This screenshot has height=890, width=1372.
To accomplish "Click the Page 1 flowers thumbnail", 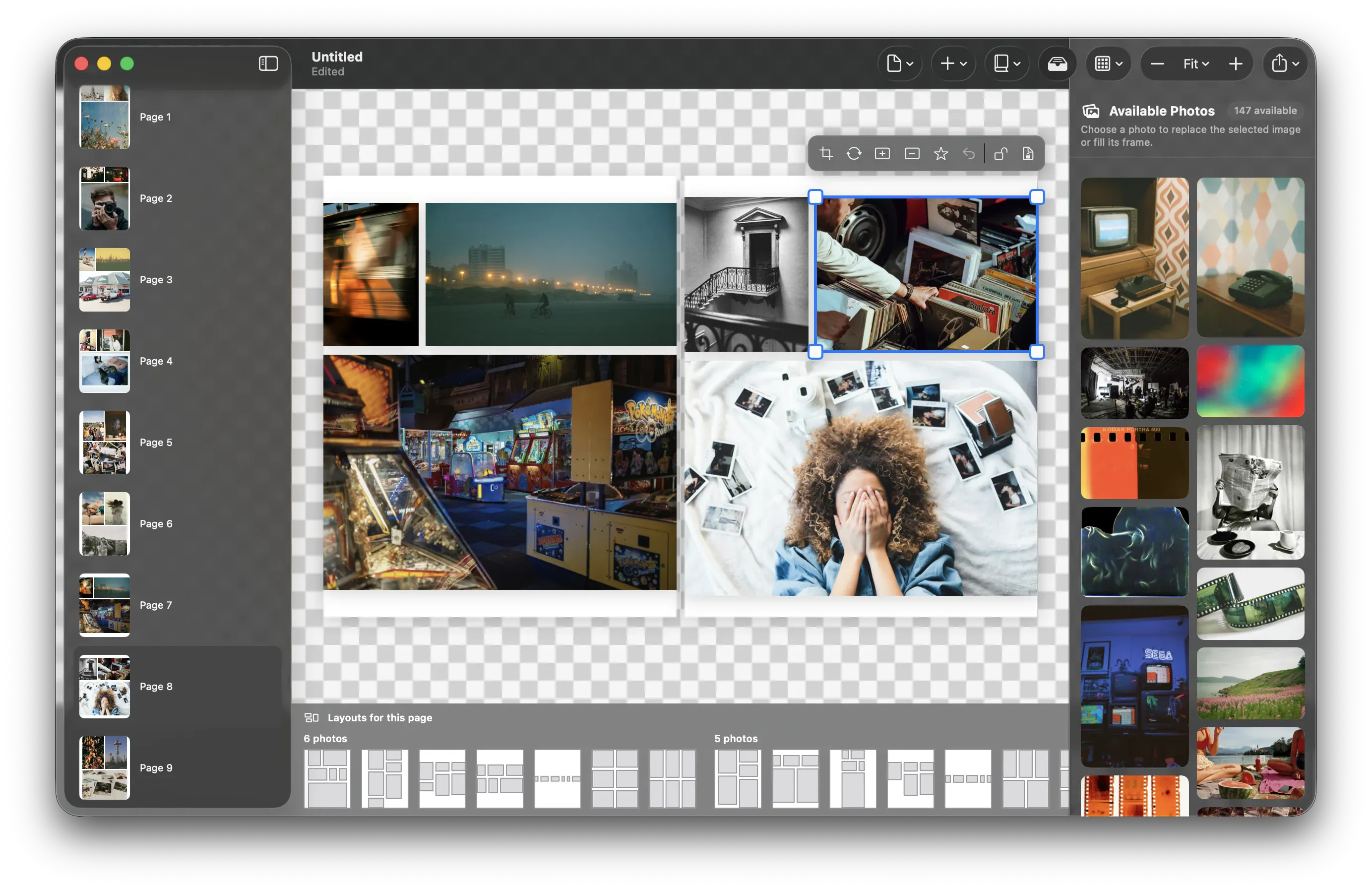I will coord(104,117).
